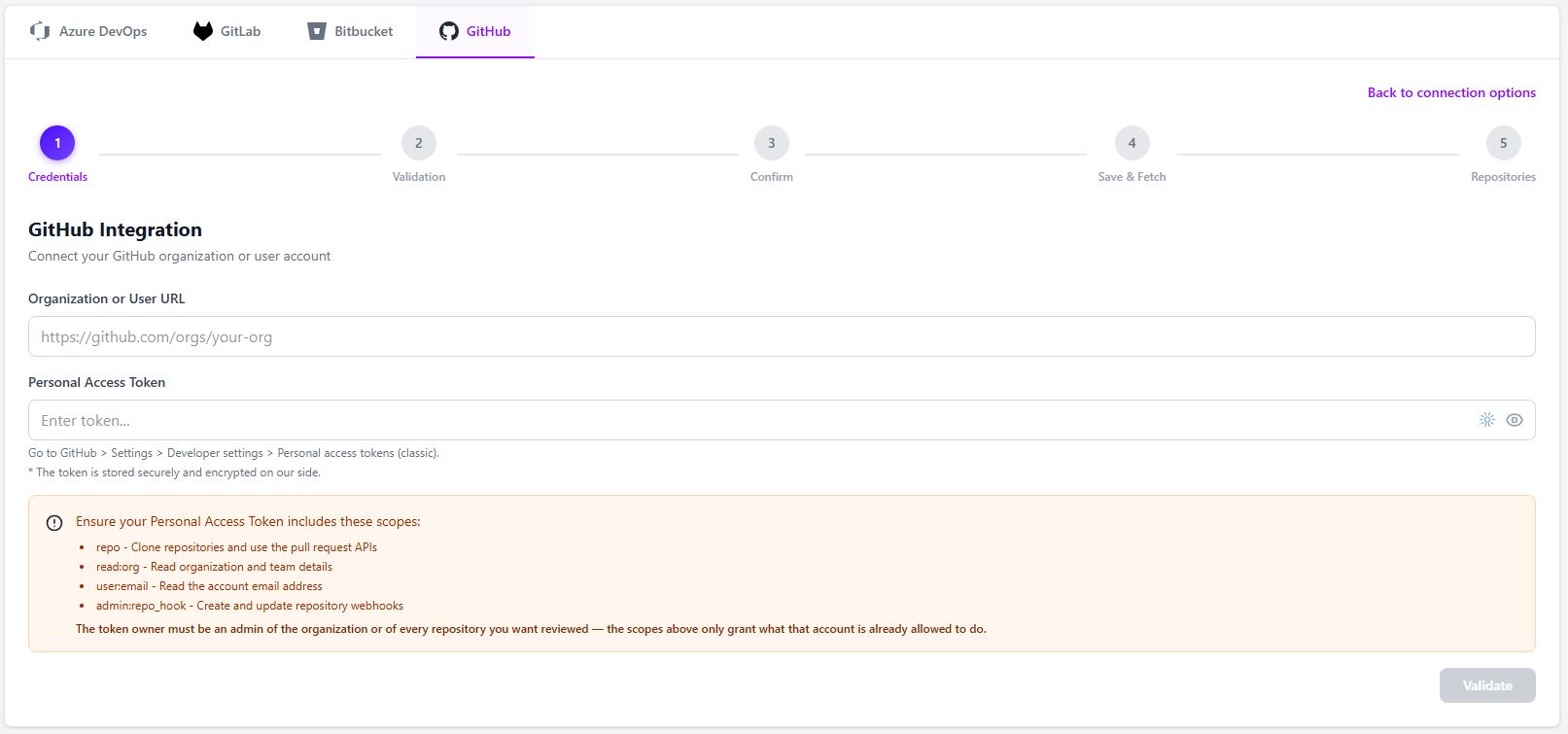The height and width of the screenshot is (734, 1568).
Task: Click the 'read:org' scope line
Action: 214,567
